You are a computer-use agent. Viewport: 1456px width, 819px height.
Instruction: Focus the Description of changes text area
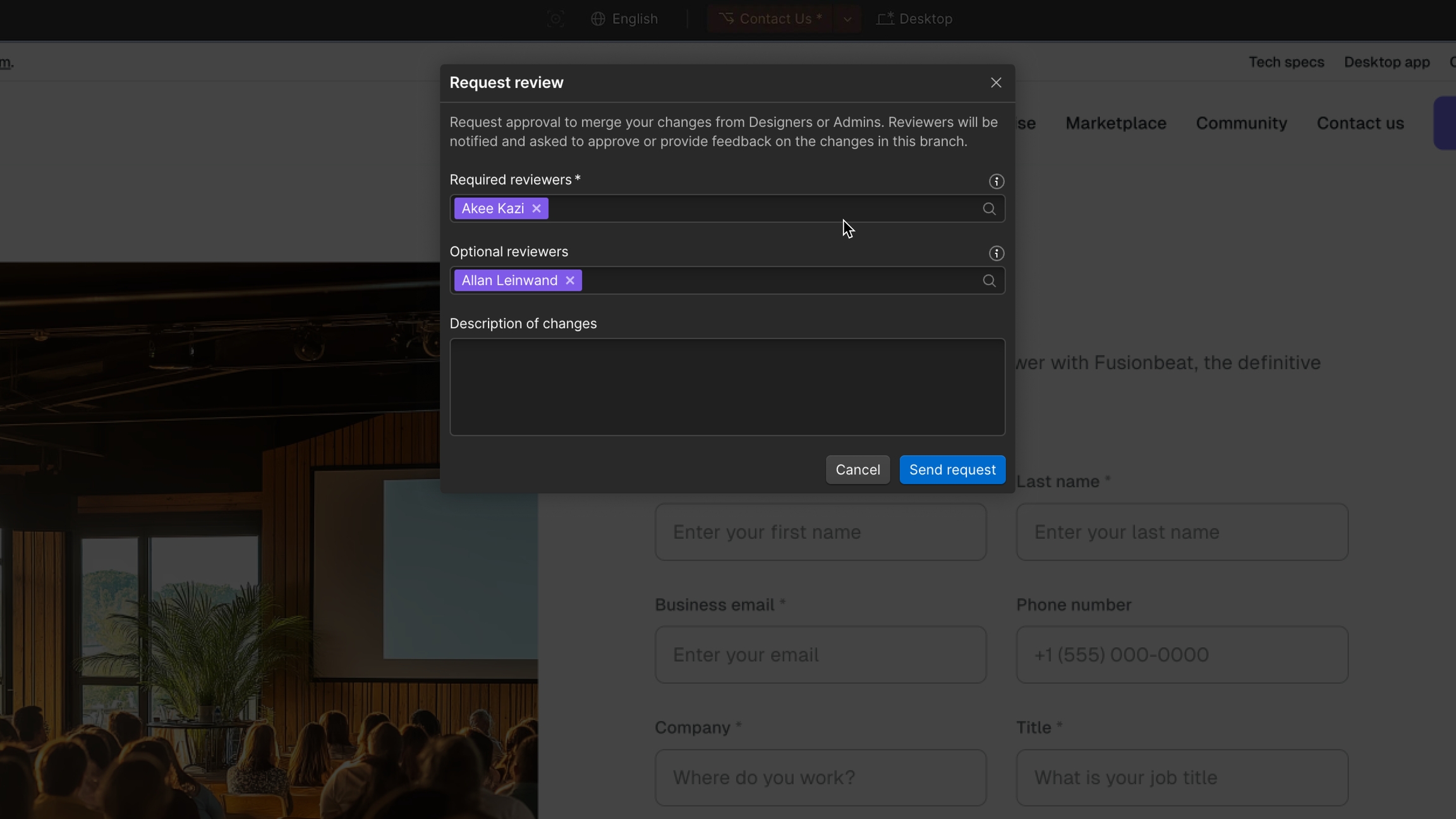(727, 387)
